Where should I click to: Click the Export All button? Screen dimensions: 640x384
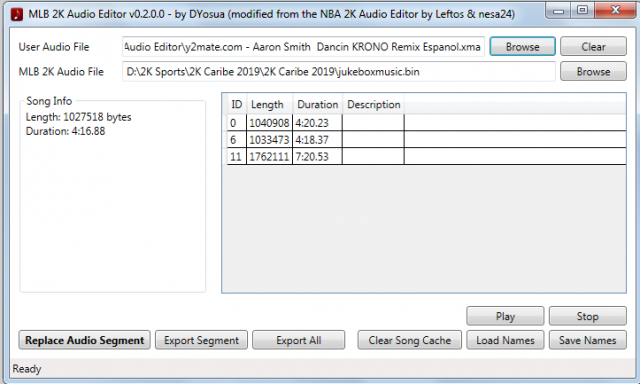pyautogui.click(x=298, y=340)
